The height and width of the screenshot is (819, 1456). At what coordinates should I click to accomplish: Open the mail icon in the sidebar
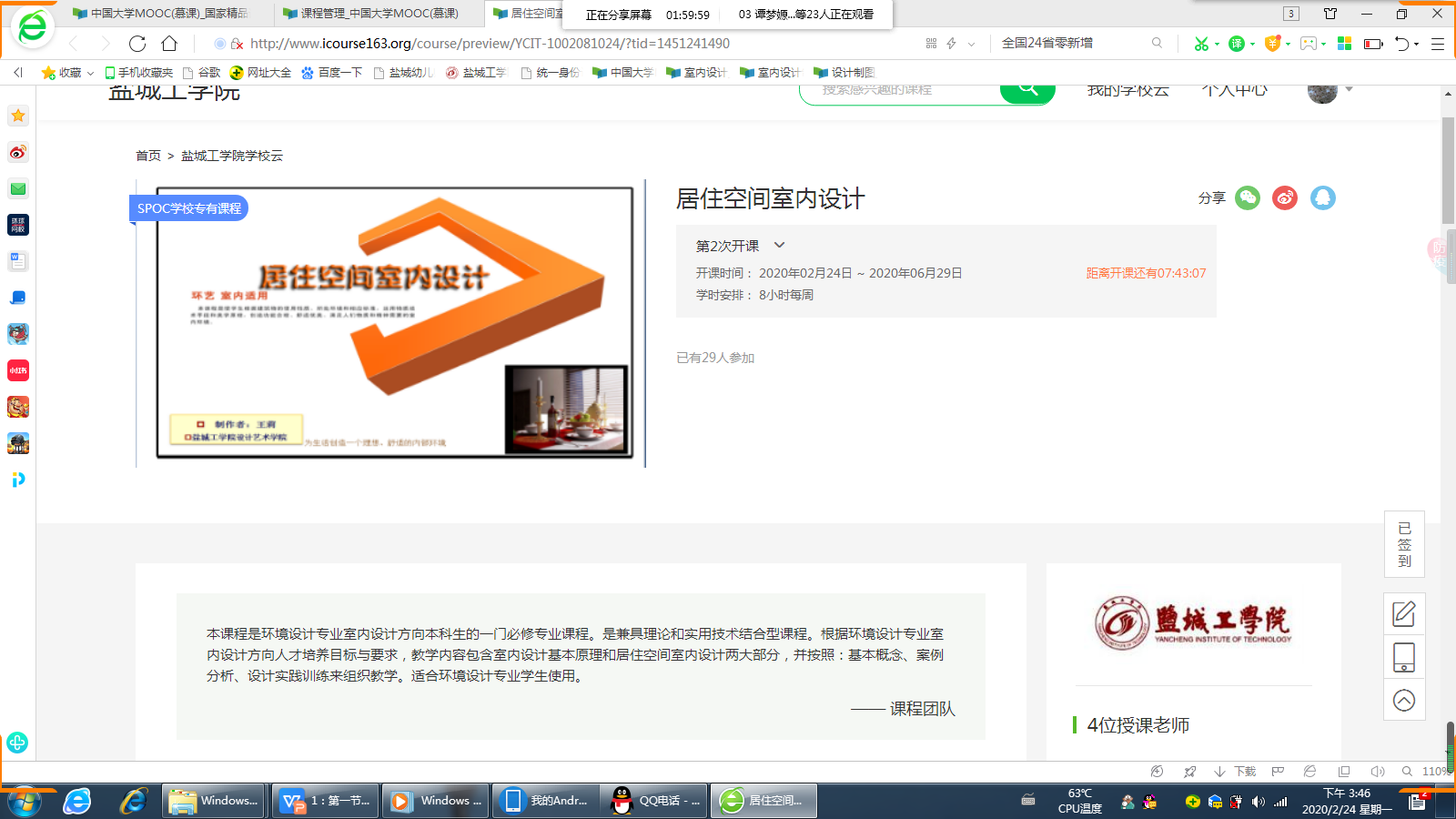18,188
